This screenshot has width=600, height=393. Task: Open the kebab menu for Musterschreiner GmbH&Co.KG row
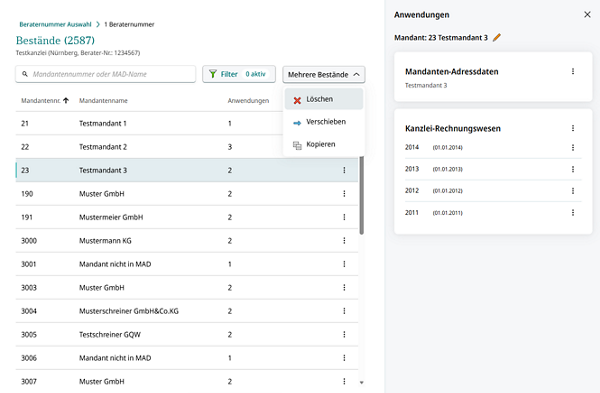click(344, 311)
